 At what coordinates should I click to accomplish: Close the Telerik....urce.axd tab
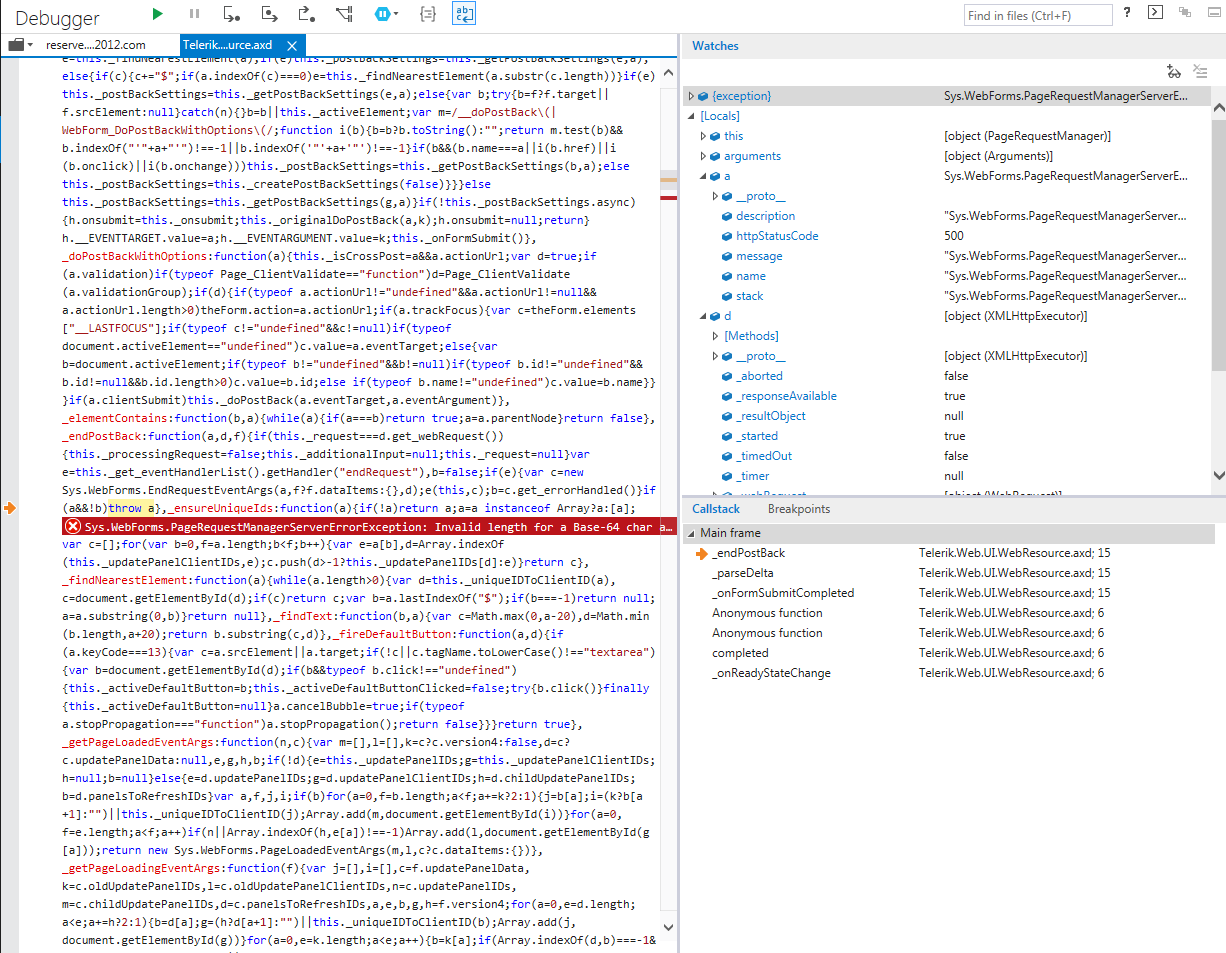292,45
